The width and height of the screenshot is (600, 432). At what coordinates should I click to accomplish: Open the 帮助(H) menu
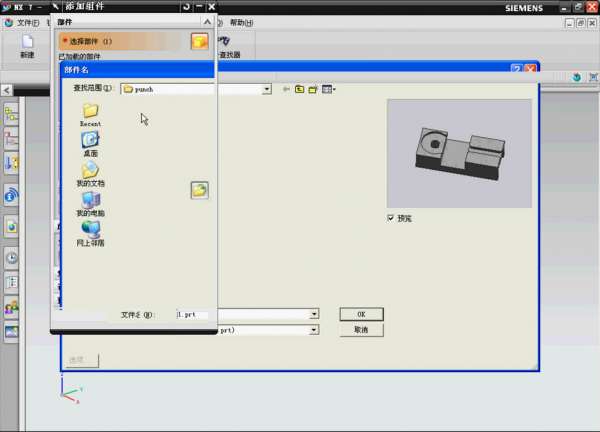pyautogui.click(x=241, y=23)
